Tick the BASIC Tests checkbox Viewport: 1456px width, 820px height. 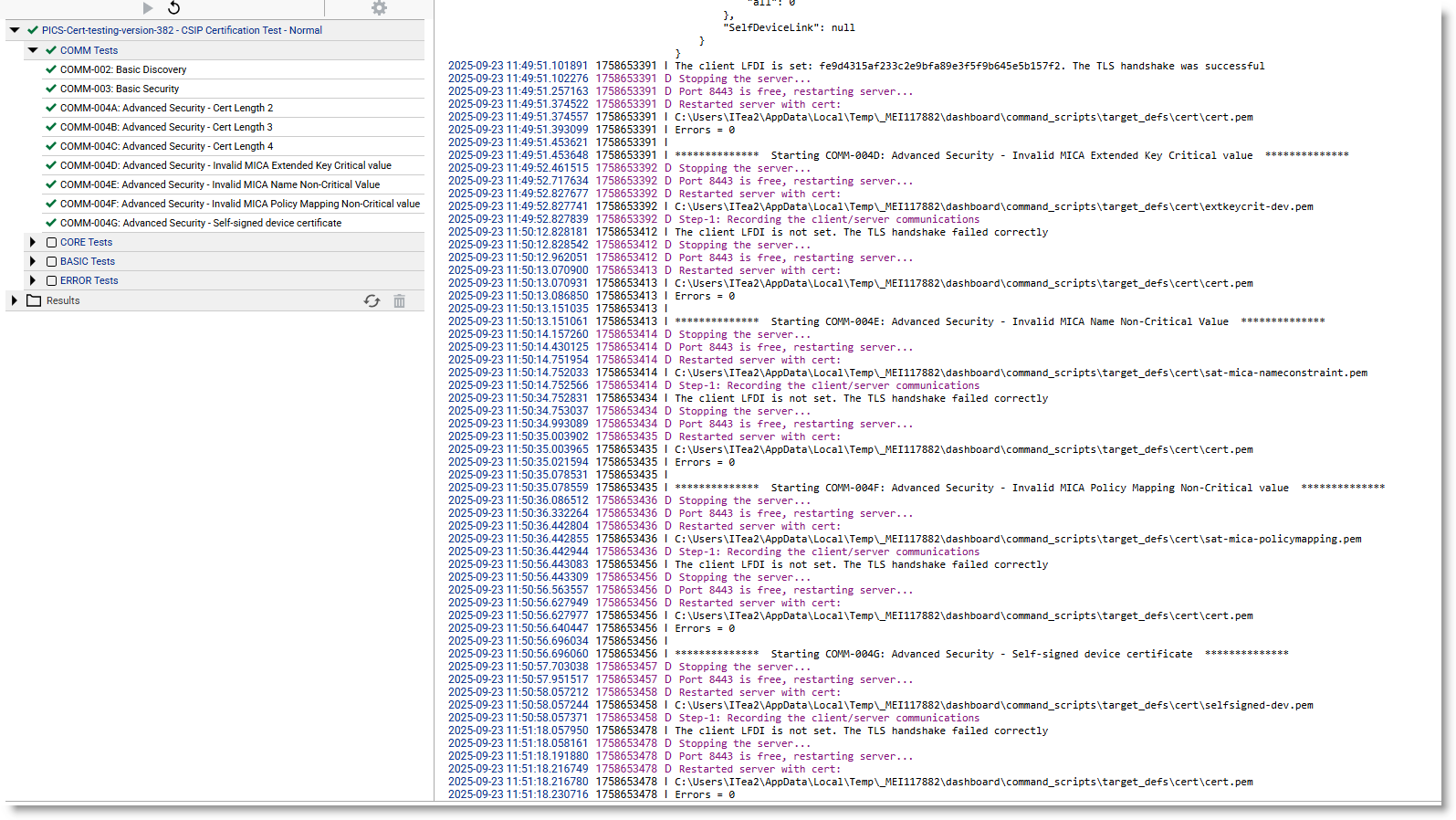click(52, 261)
